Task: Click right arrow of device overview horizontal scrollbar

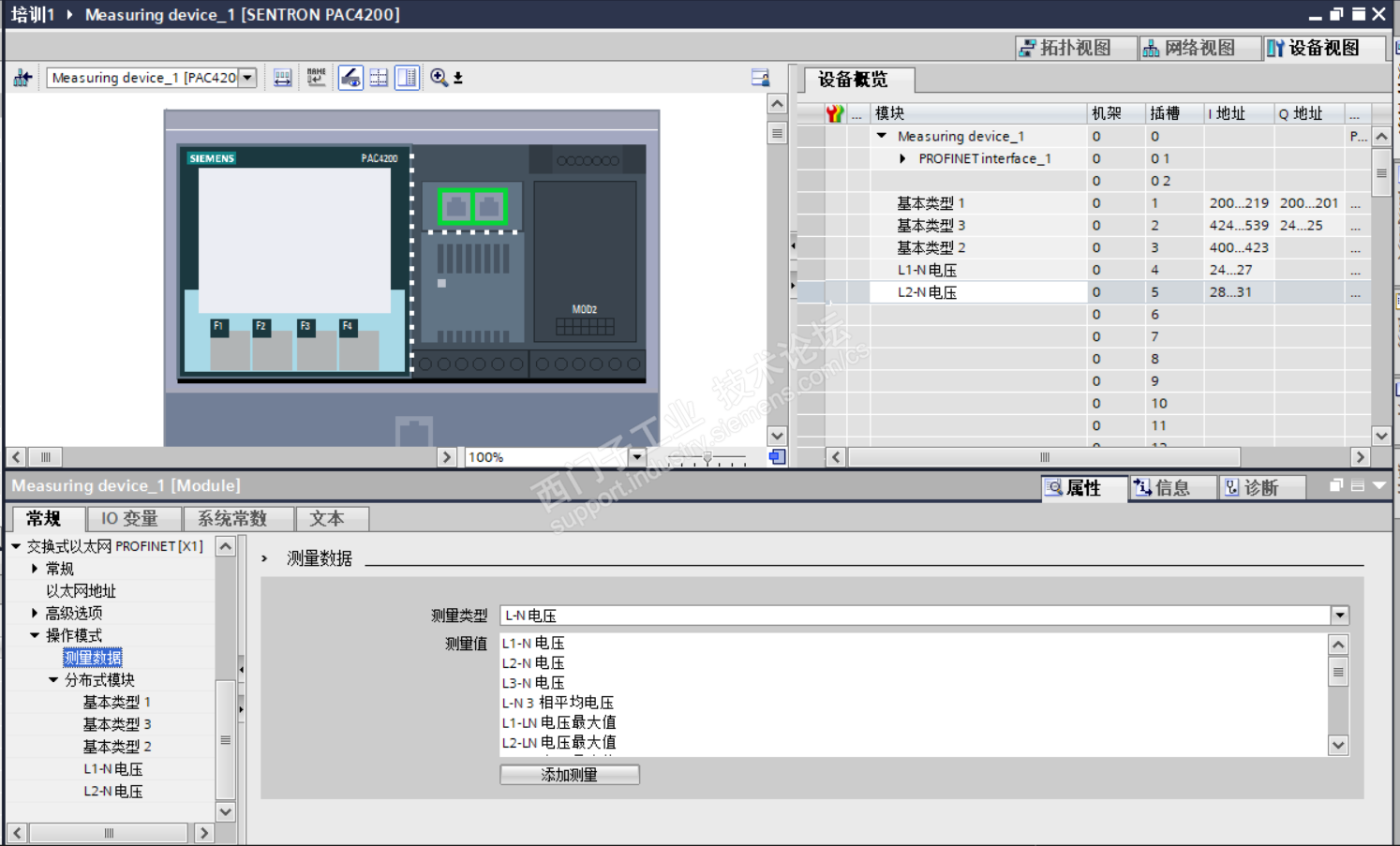Action: pyautogui.click(x=1360, y=457)
